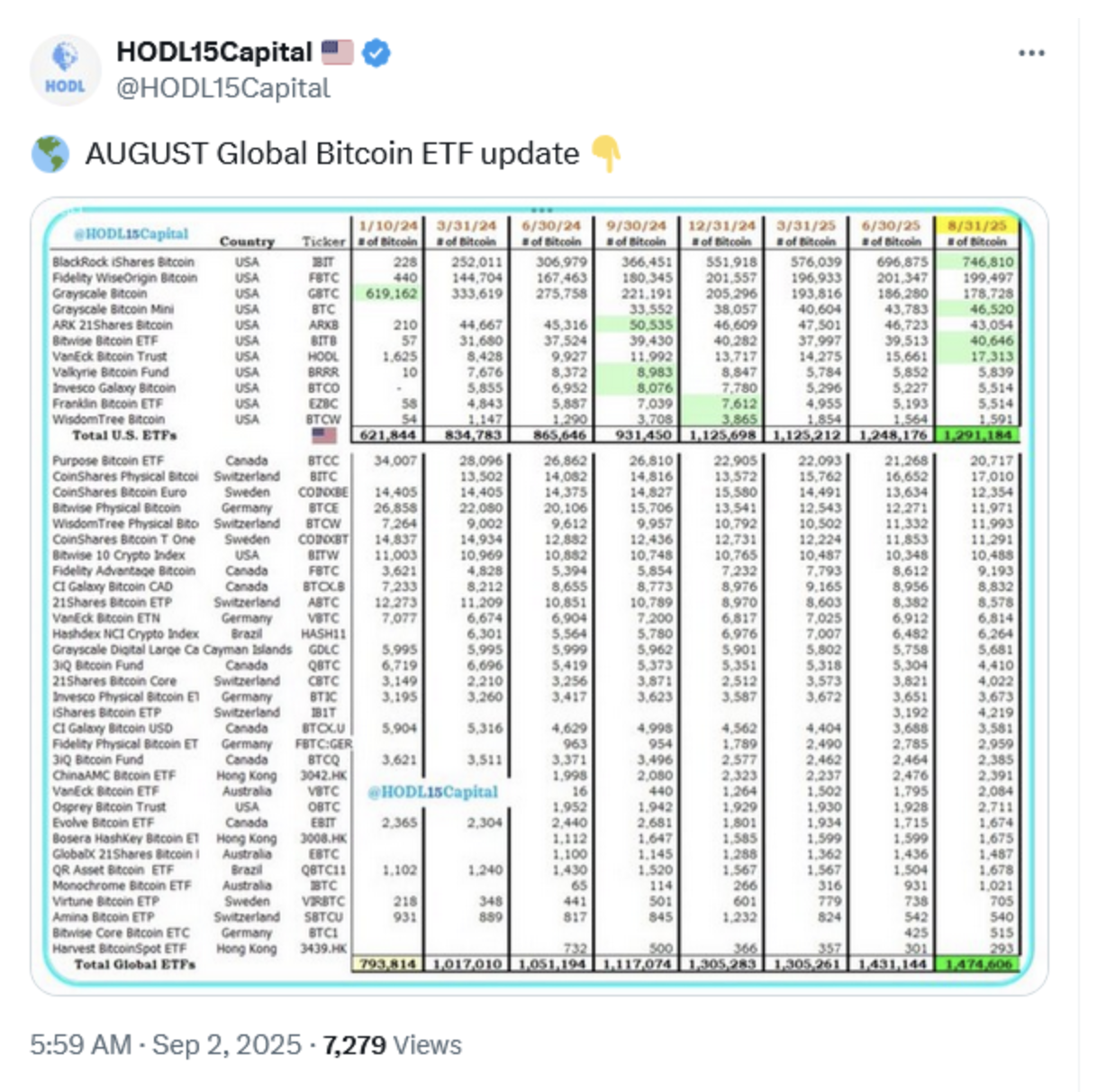The image size is (1097, 1092).
Task: Open the three-dot more options menu
Action: point(1031,53)
